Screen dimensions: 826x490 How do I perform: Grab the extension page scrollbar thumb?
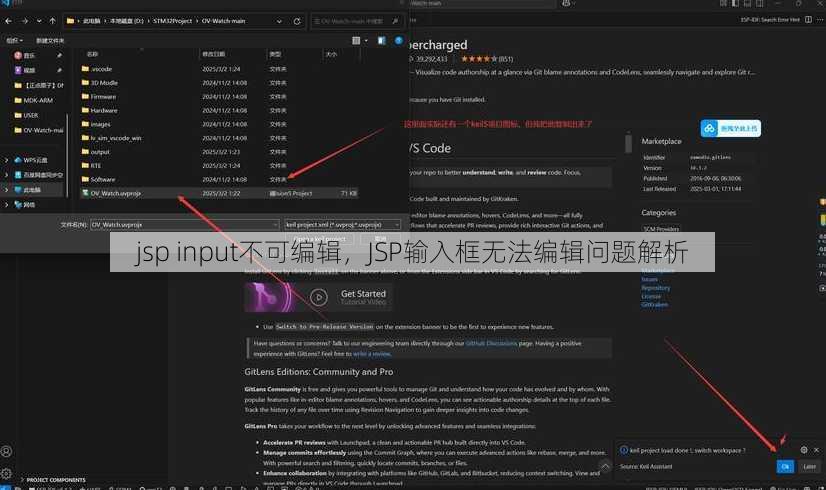click(628, 143)
